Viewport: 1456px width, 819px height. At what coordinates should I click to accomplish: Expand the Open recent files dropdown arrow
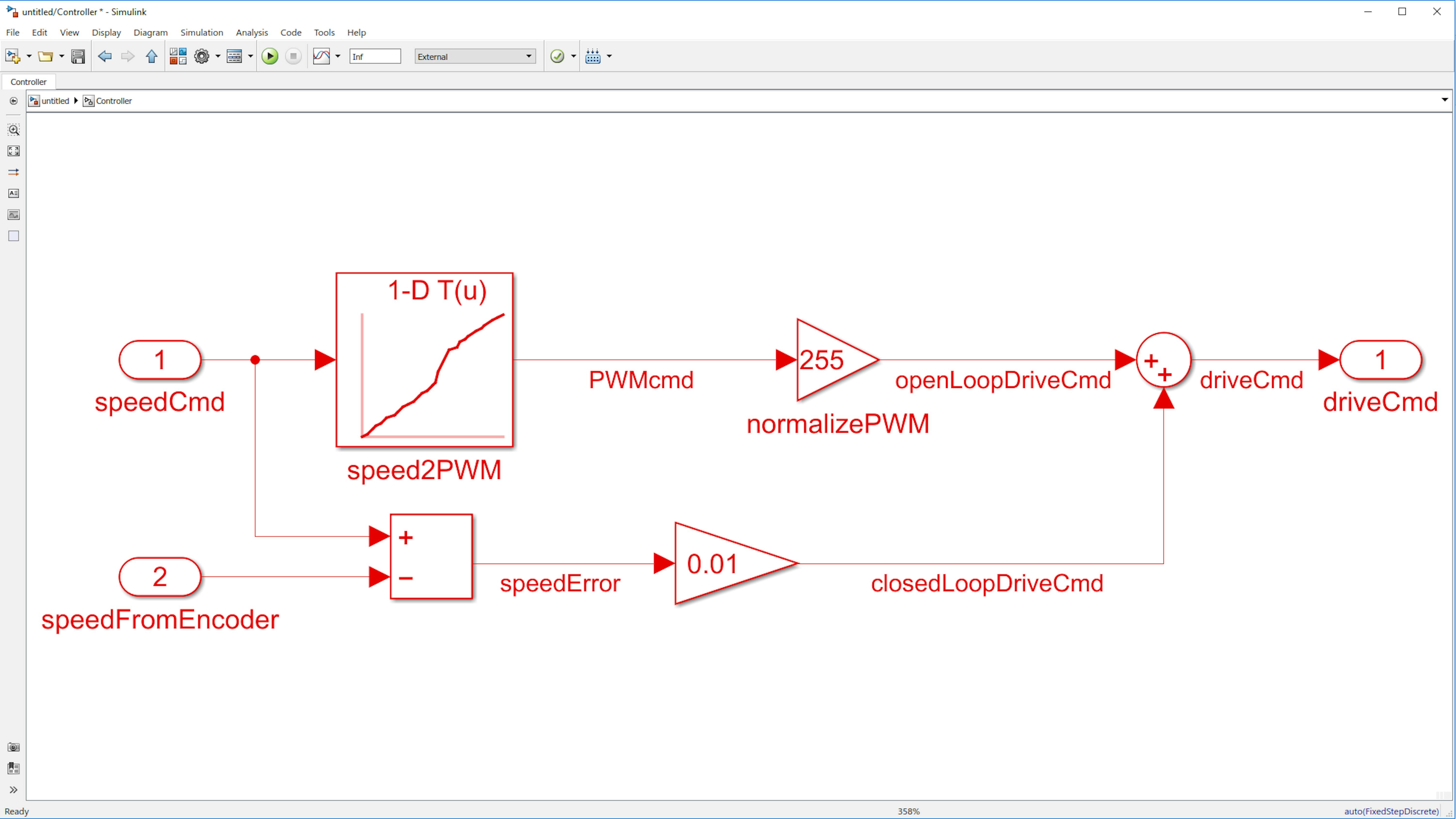coord(62,56)
